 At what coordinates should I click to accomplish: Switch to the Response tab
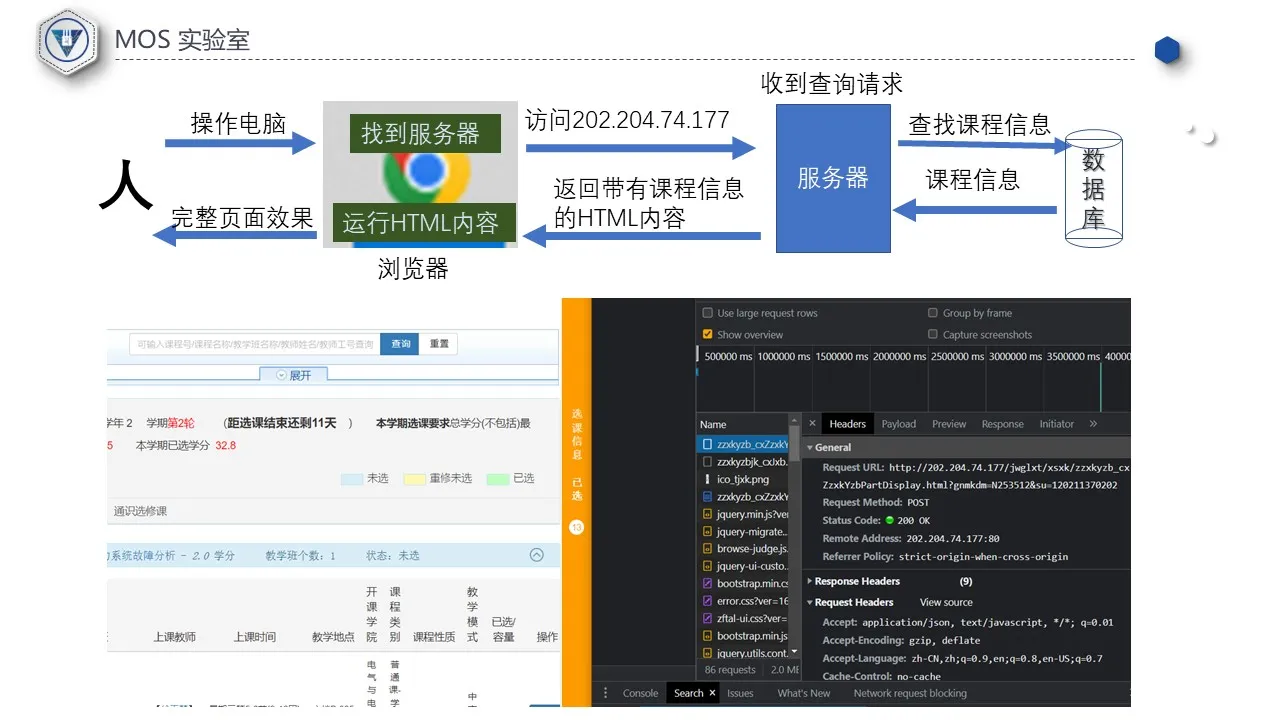1002,424
